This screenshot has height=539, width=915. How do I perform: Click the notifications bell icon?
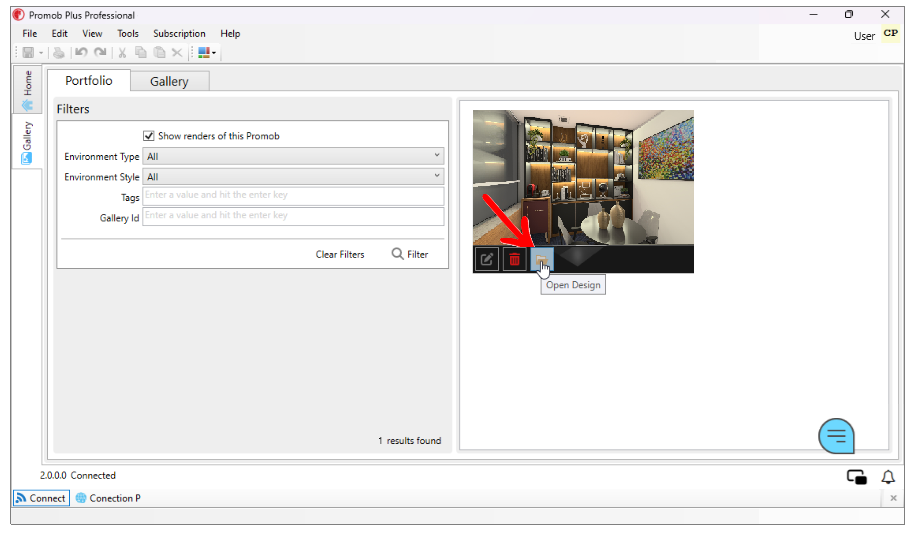click(x=888, y=477)
